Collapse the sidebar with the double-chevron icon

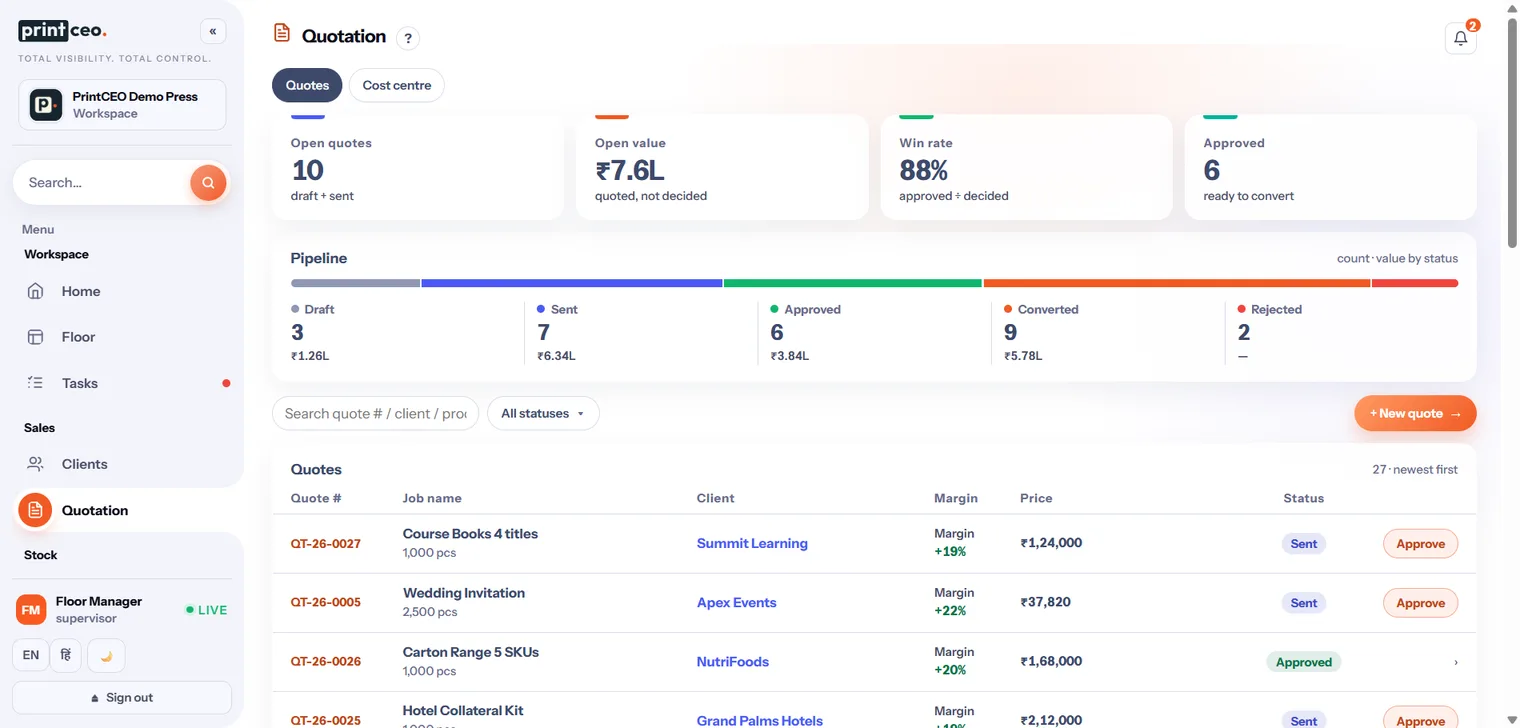[x=213, y=31]
